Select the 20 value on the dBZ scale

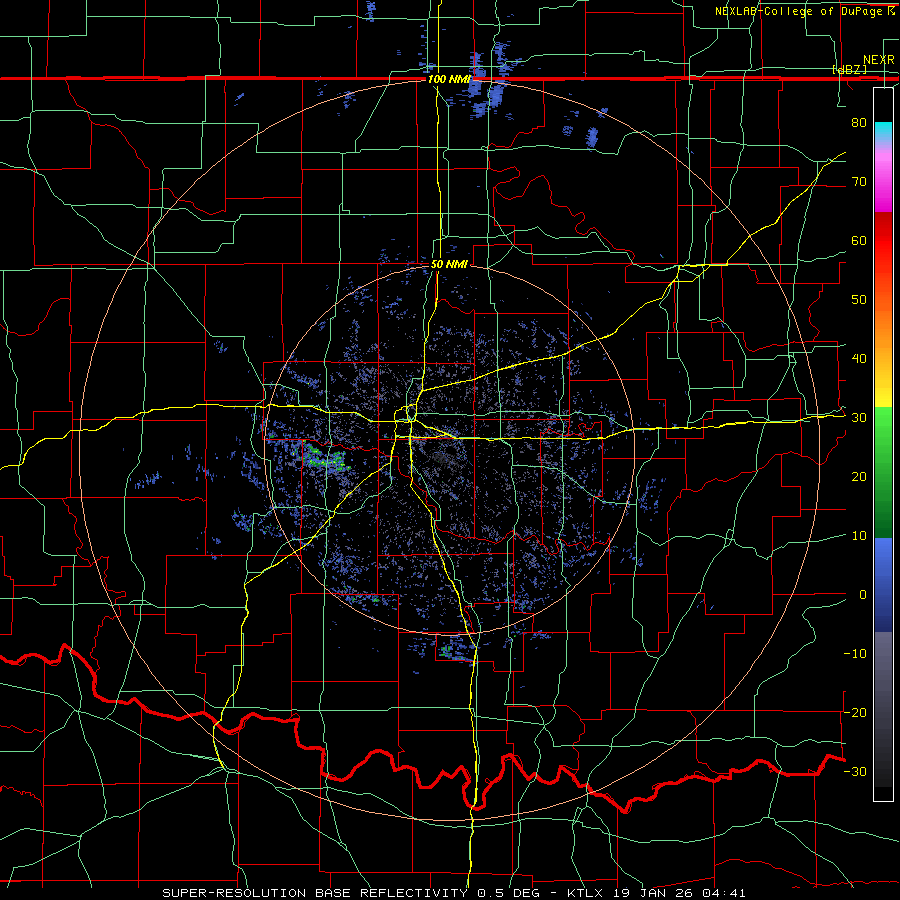(859, 477)
